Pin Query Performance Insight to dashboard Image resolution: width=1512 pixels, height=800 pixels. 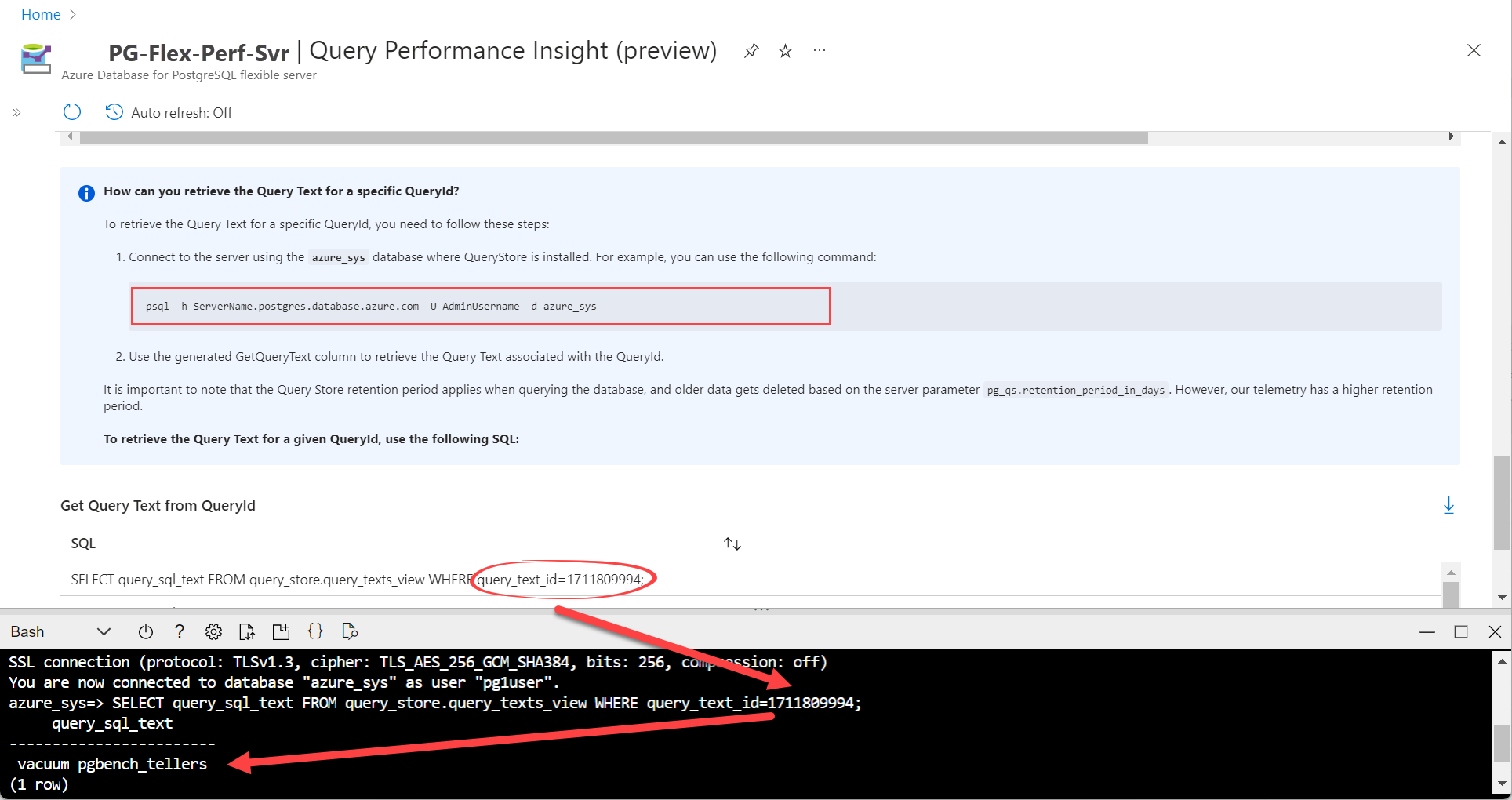(751, 50)
